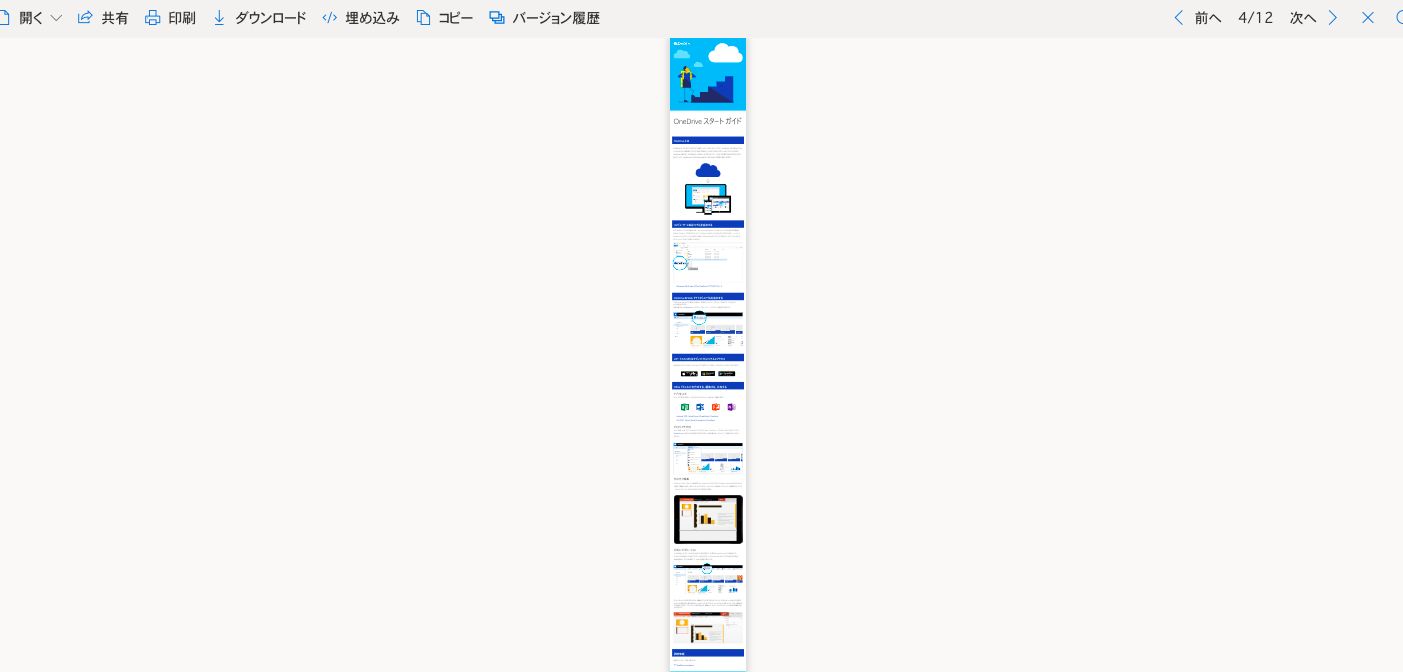Click the OneDrive スタート ガイド title in preview

click(708, 121)
